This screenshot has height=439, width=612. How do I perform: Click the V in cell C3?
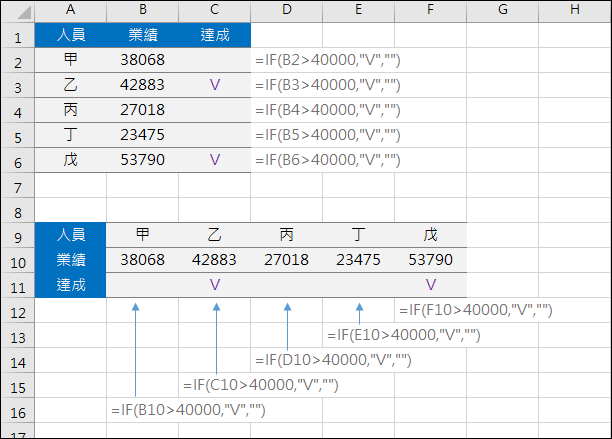click(x=215, y=85)
